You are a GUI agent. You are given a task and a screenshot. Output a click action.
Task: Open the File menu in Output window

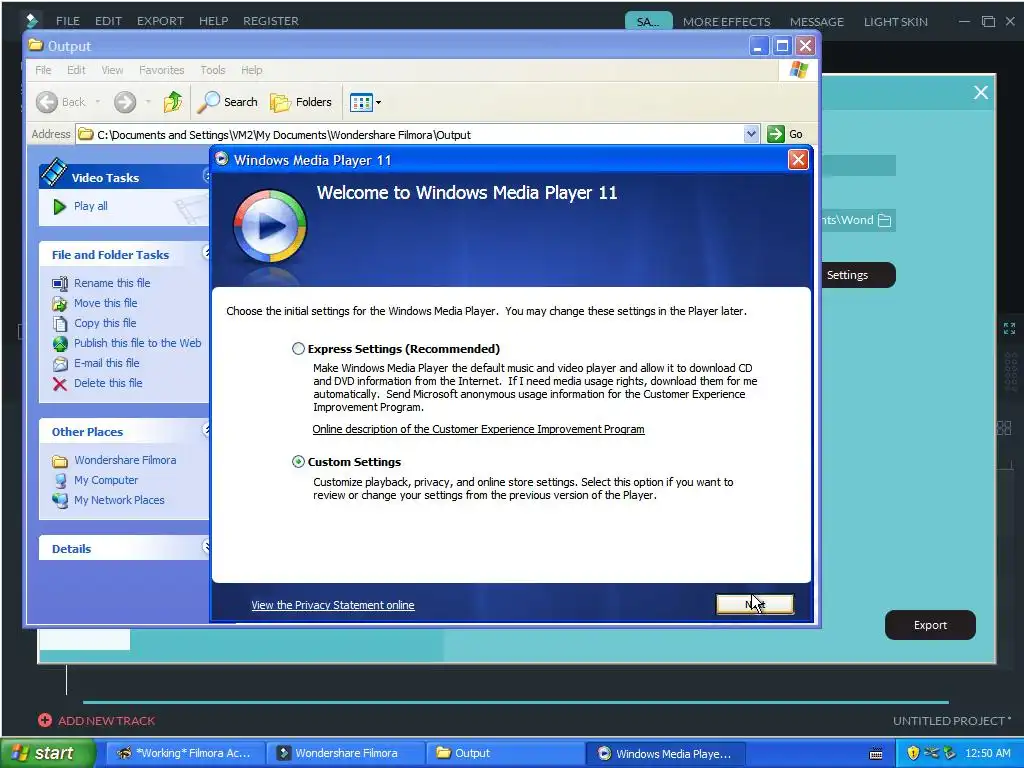43,70
